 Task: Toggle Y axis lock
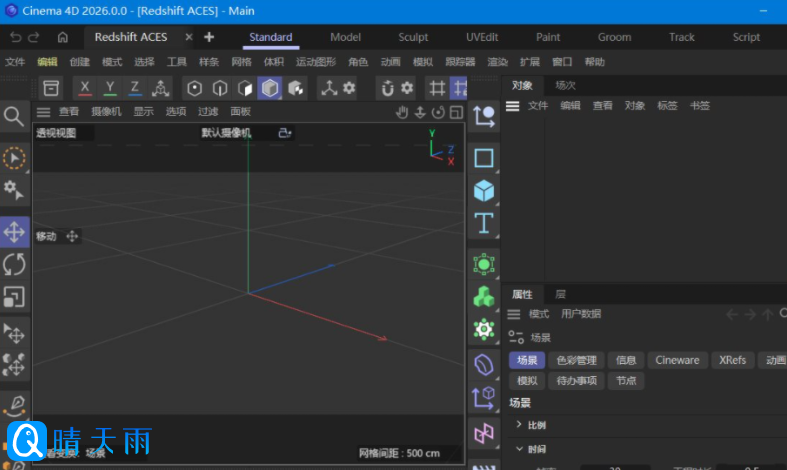110,88
